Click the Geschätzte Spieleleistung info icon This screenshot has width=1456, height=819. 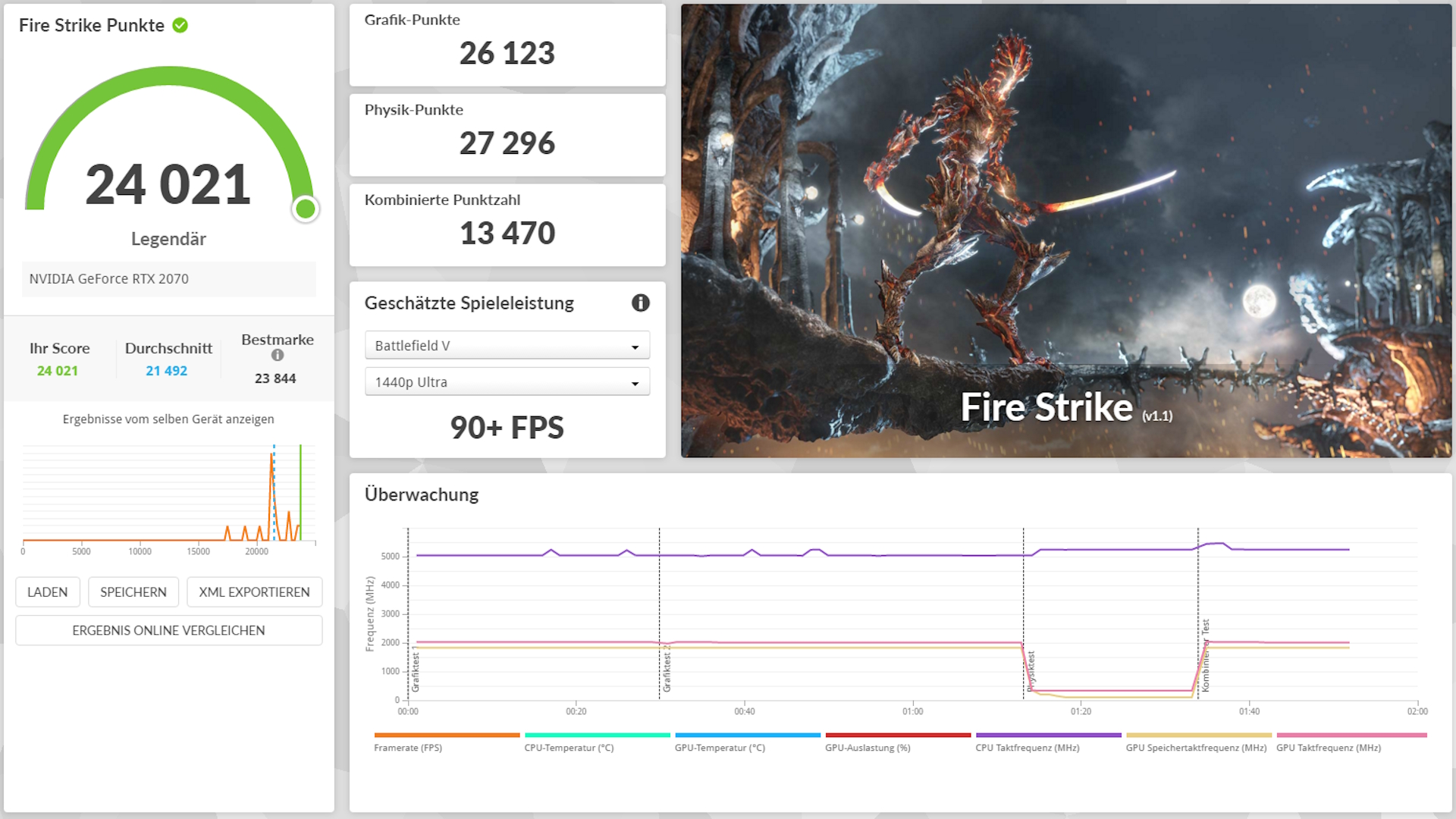(640, 303)
